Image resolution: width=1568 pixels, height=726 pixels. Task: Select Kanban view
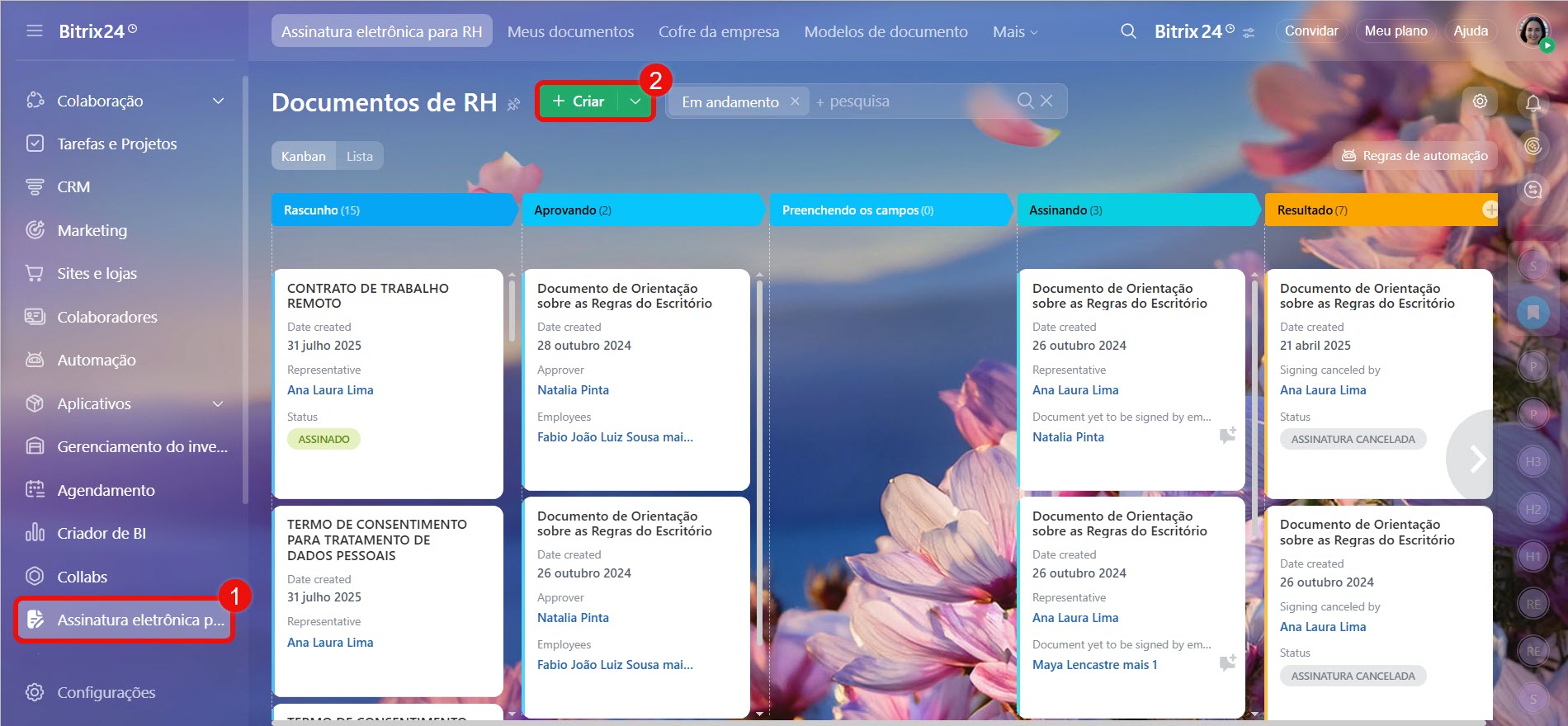click(x=303, y=156)
